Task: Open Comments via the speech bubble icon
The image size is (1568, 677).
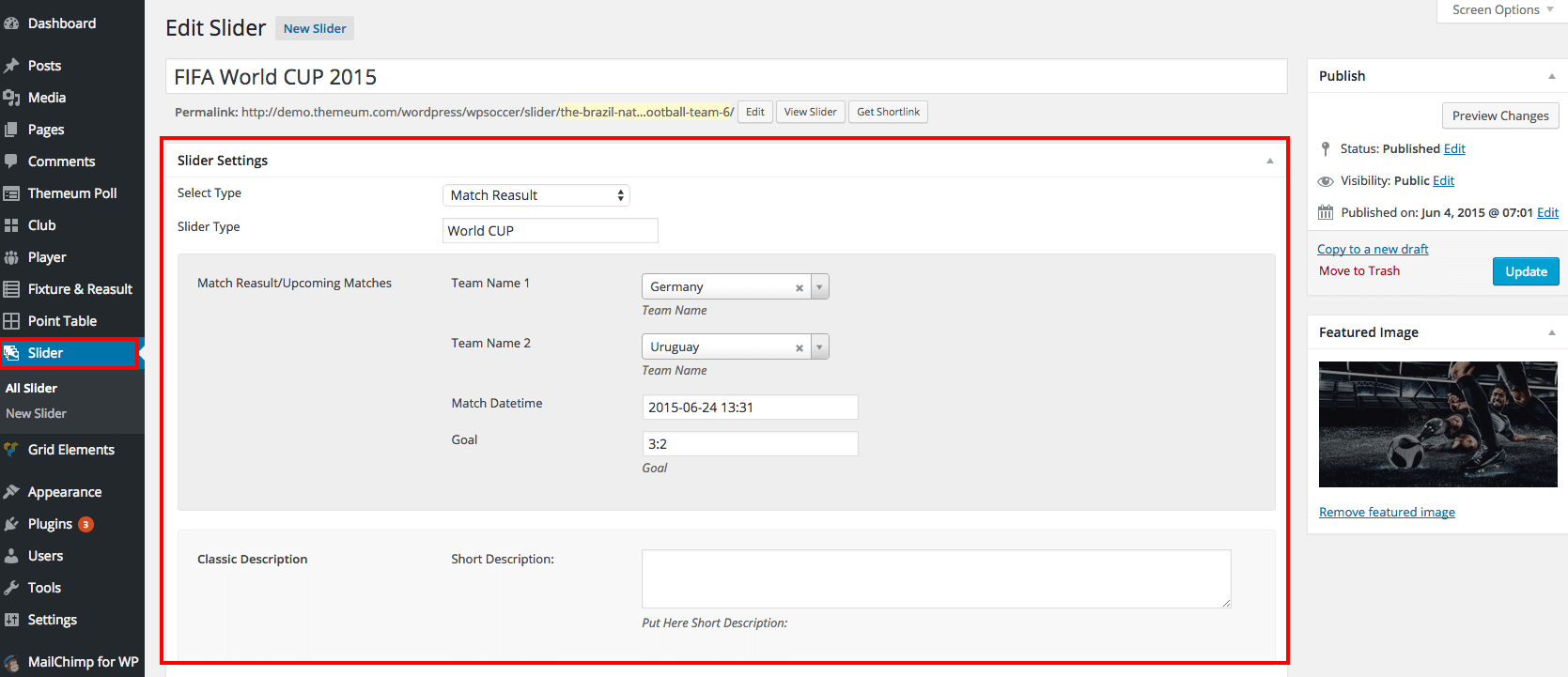Action: click(x=11, y=162)
